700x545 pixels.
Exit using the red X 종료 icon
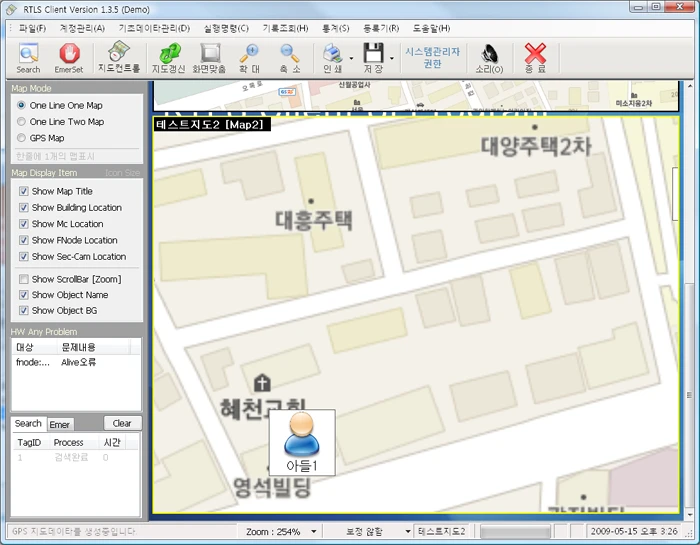[x=535, y=58]
